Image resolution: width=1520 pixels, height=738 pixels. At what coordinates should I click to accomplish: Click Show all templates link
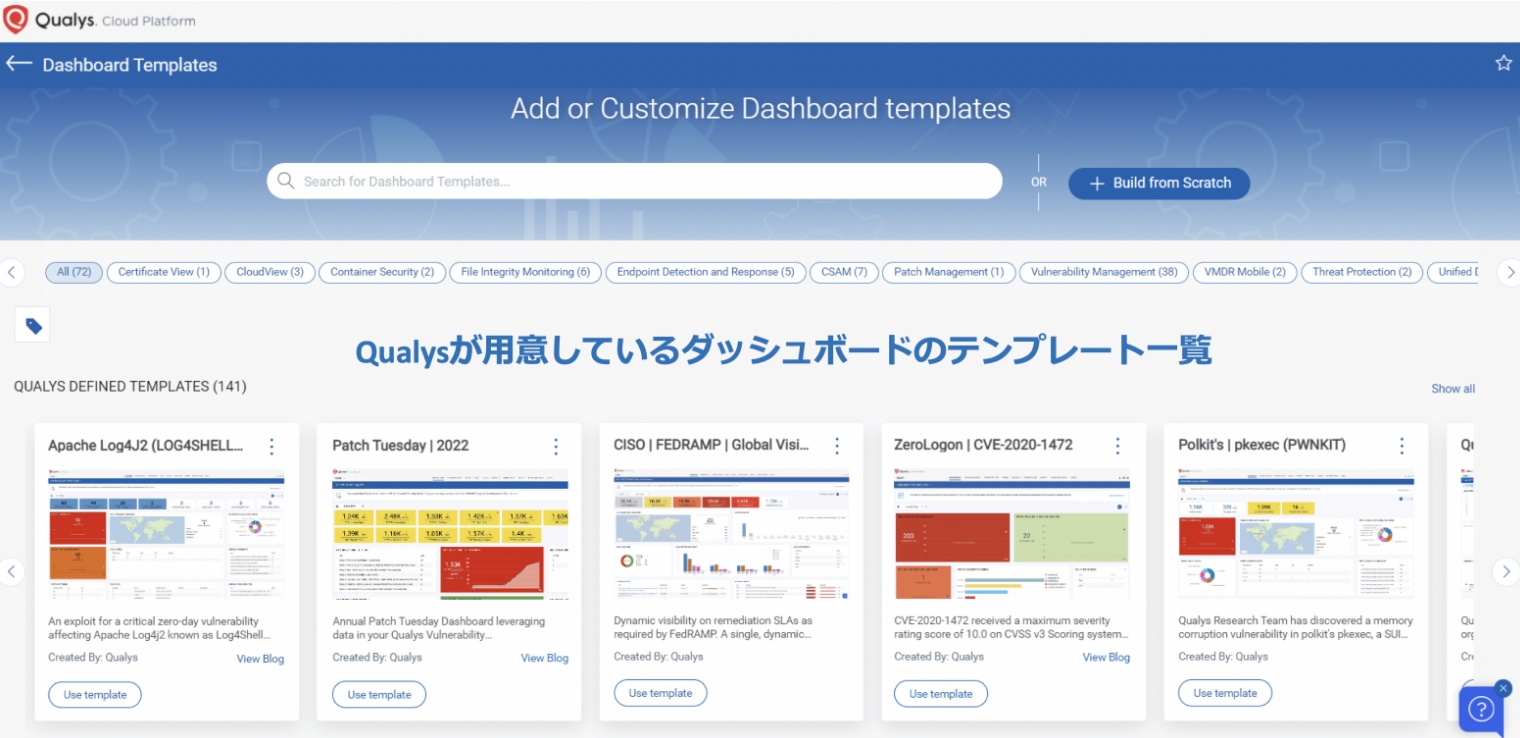pos(1453,389)
